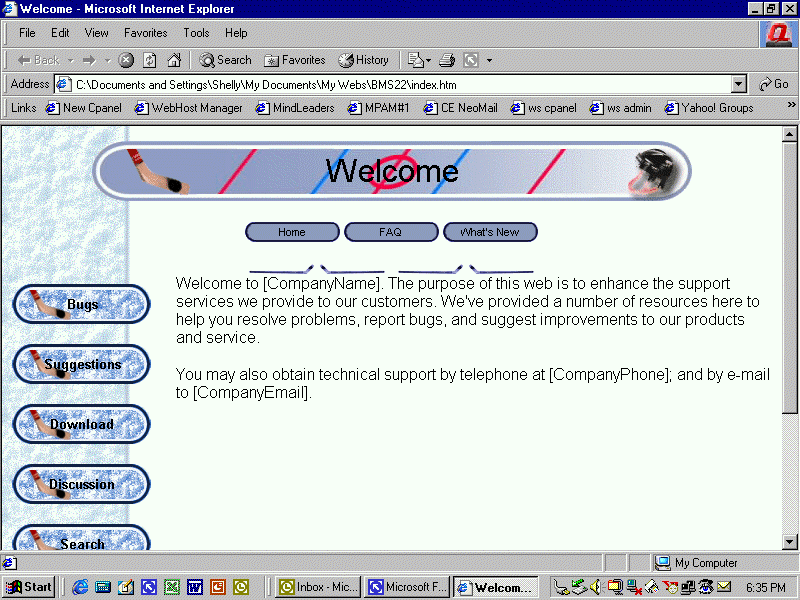The width and height of the screenshot is (800, 600).
Task: Open toolbar overflow dropdown arrow
Action: (489, 60)
